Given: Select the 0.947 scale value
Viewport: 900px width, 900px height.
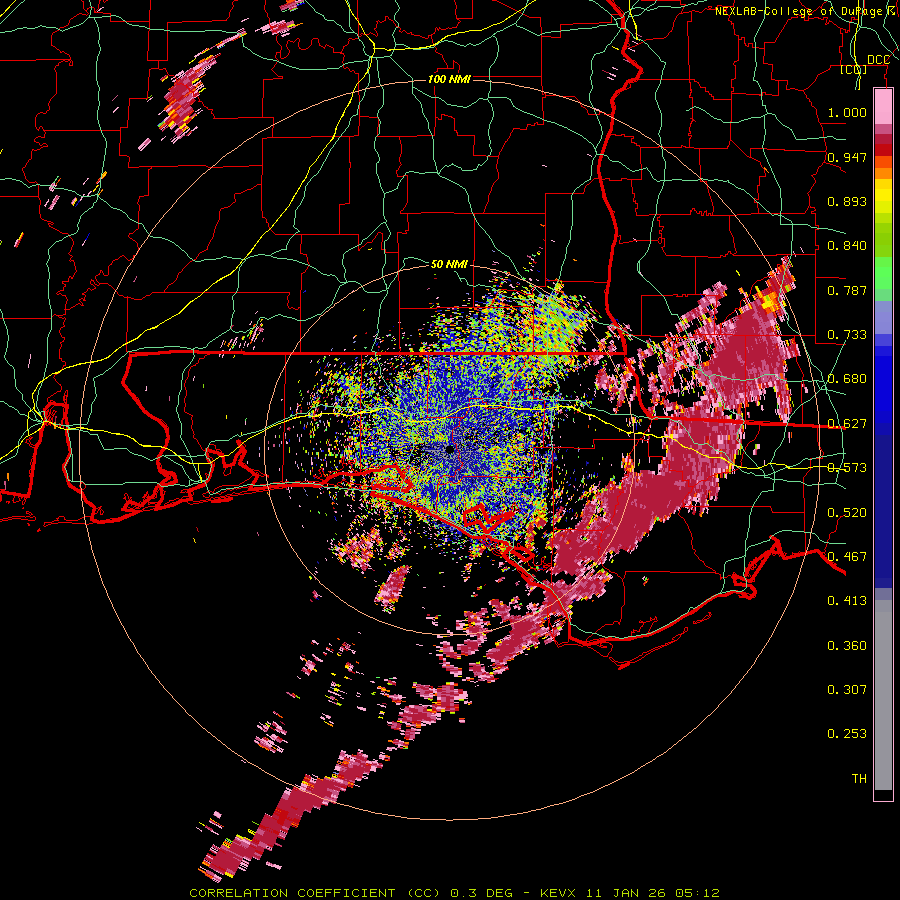Looking at the screenshot, I should coord(847,157).
